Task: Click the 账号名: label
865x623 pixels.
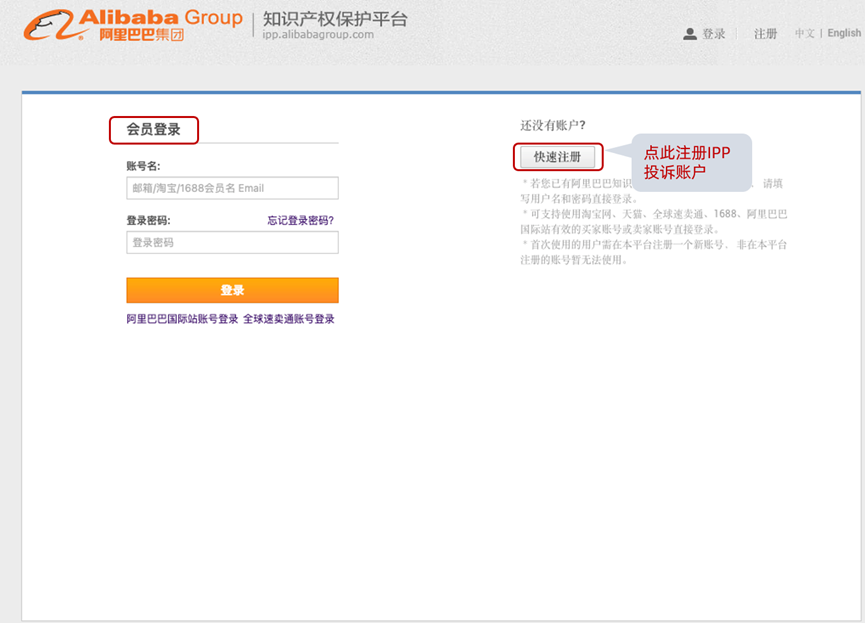Action: point(143,166)
